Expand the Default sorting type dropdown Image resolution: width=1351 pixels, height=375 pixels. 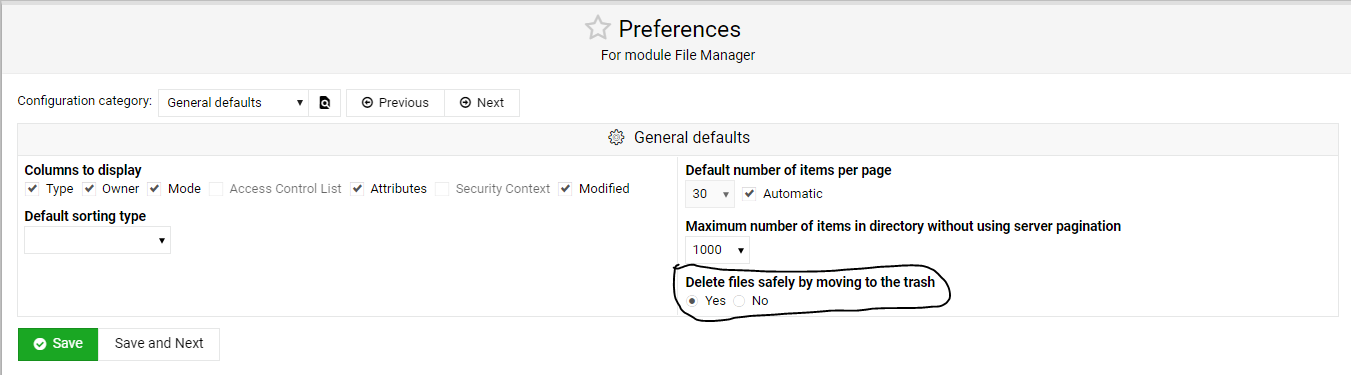pyautogui.click(x=97, y=240)
